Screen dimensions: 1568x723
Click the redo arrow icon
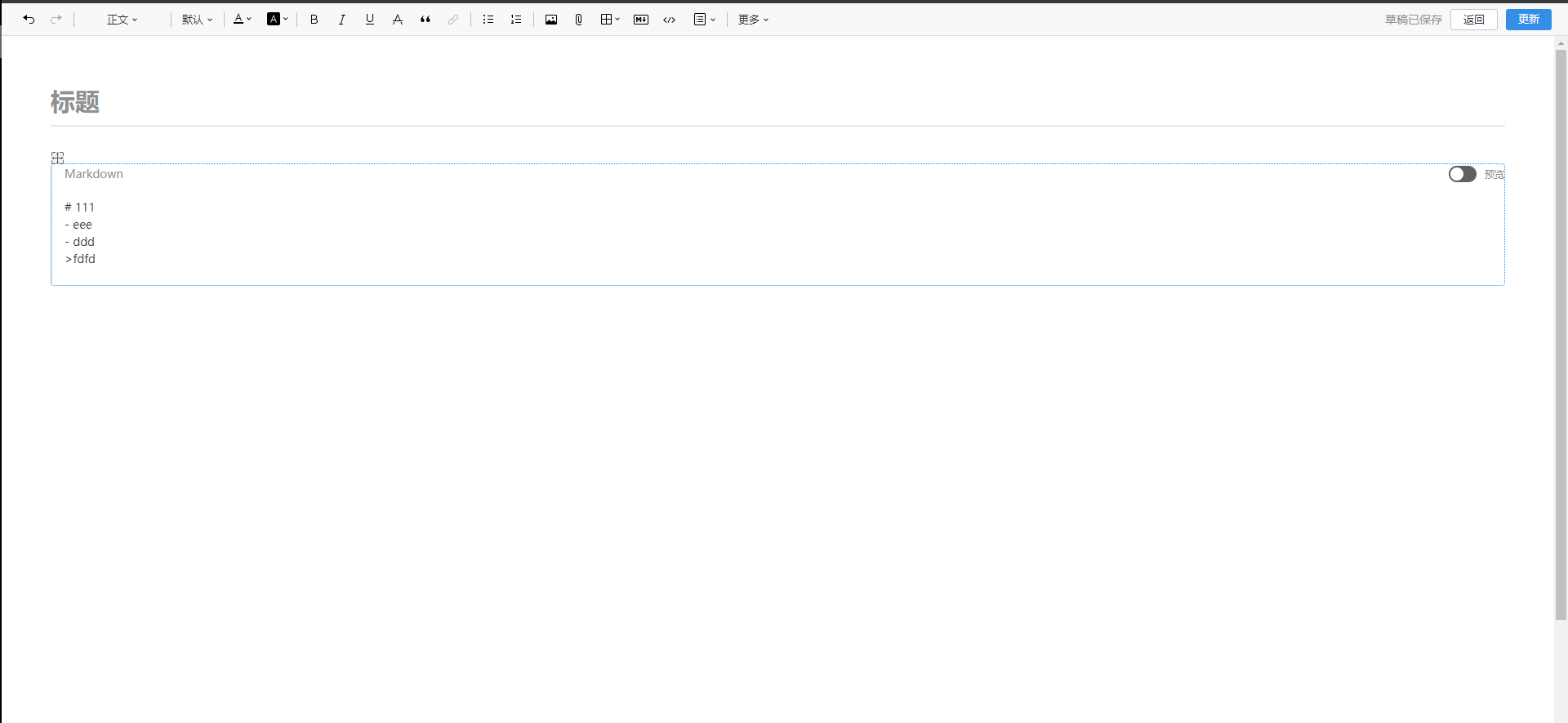pos(56,20)
